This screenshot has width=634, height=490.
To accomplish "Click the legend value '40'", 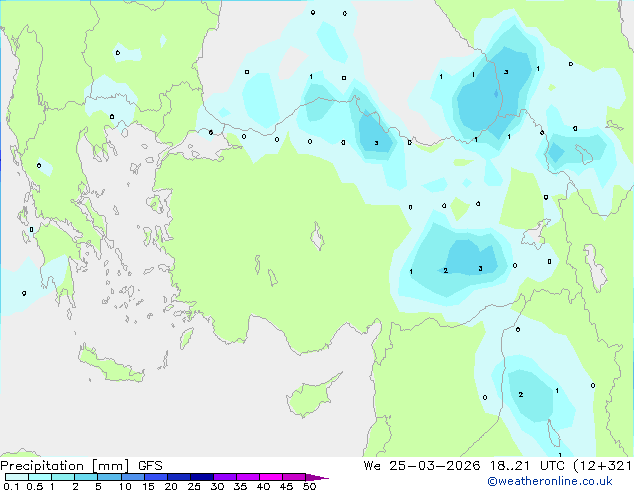I will (x=263, y=486).
